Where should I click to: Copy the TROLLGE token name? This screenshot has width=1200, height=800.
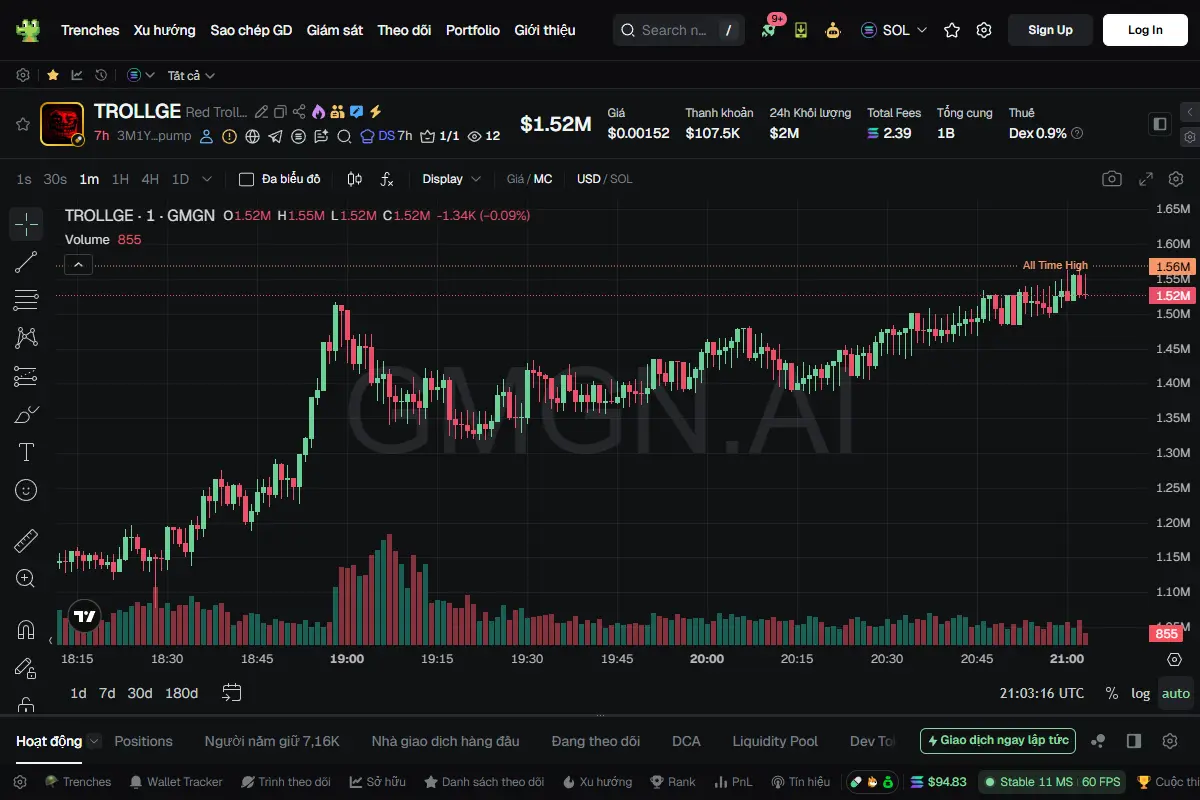[x=280, y=112]
